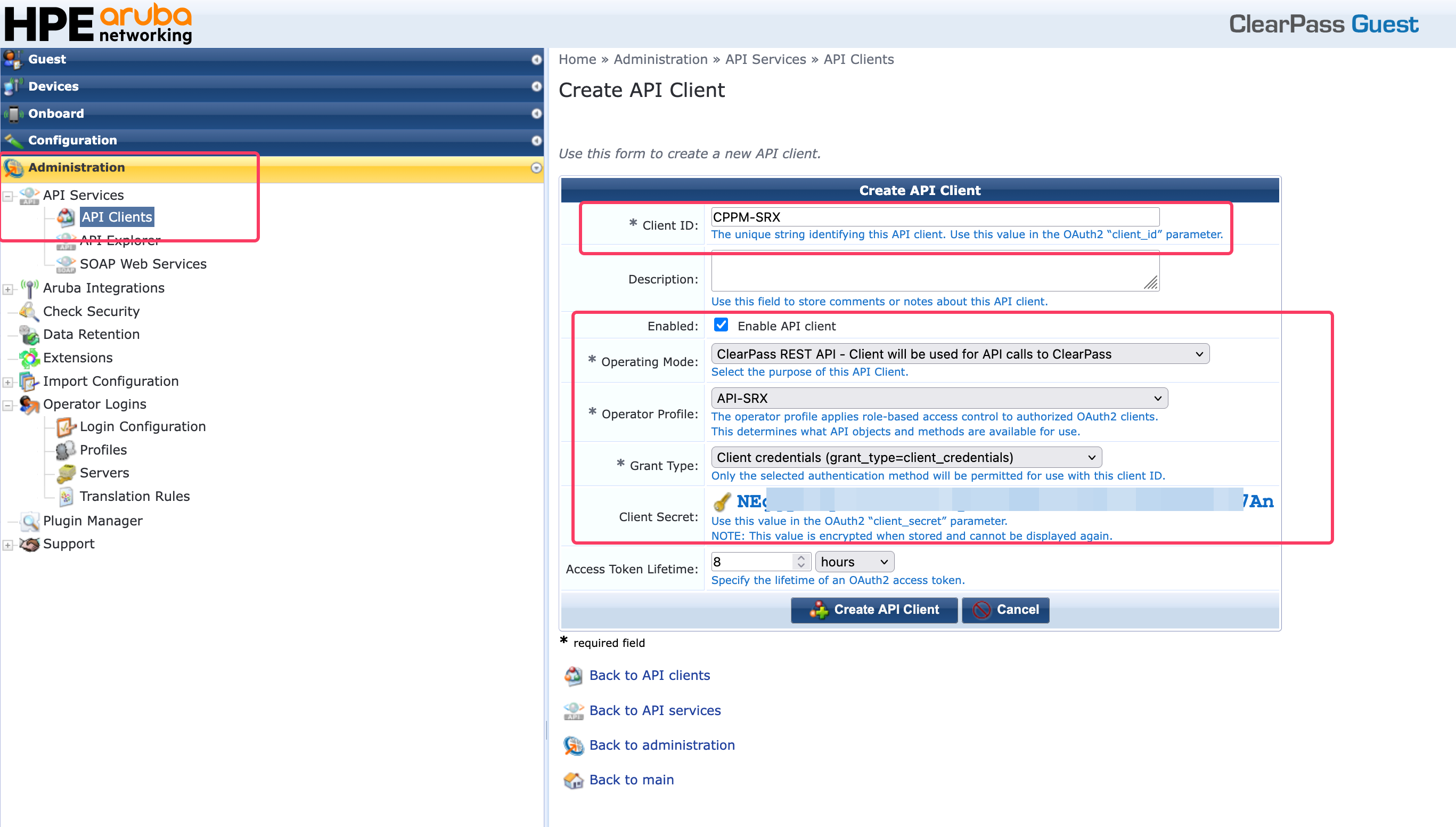Click the Login Configuration icon

point(66,427)
